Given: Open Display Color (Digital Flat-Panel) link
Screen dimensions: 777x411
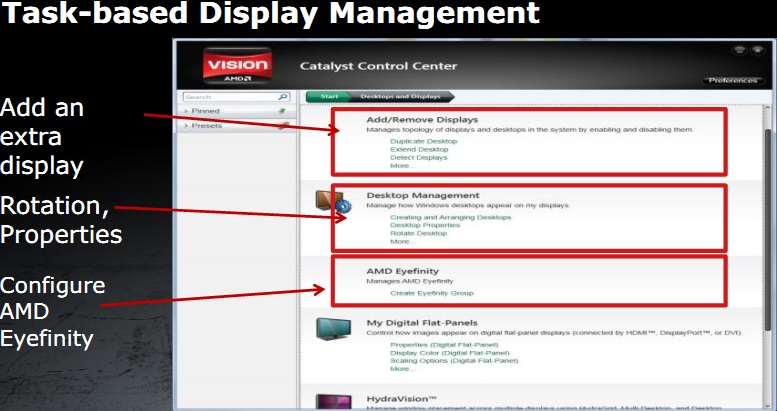Looking at the screenshot, I should [449, 353].
